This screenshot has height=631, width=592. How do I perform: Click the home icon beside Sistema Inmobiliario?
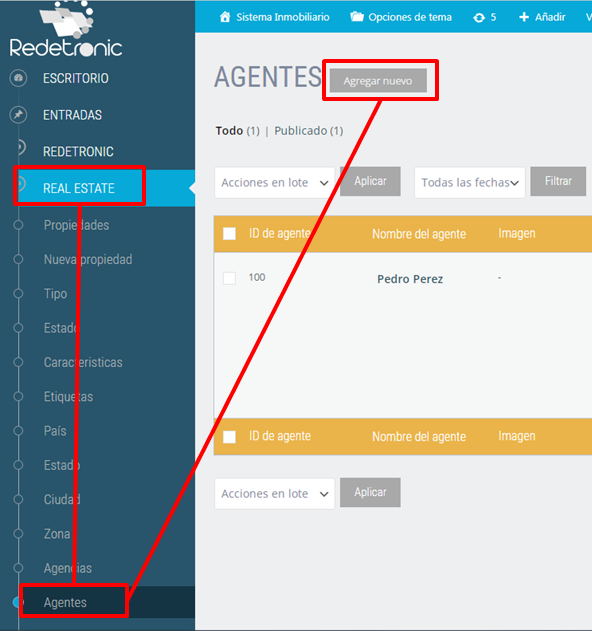tap(225, 17)
